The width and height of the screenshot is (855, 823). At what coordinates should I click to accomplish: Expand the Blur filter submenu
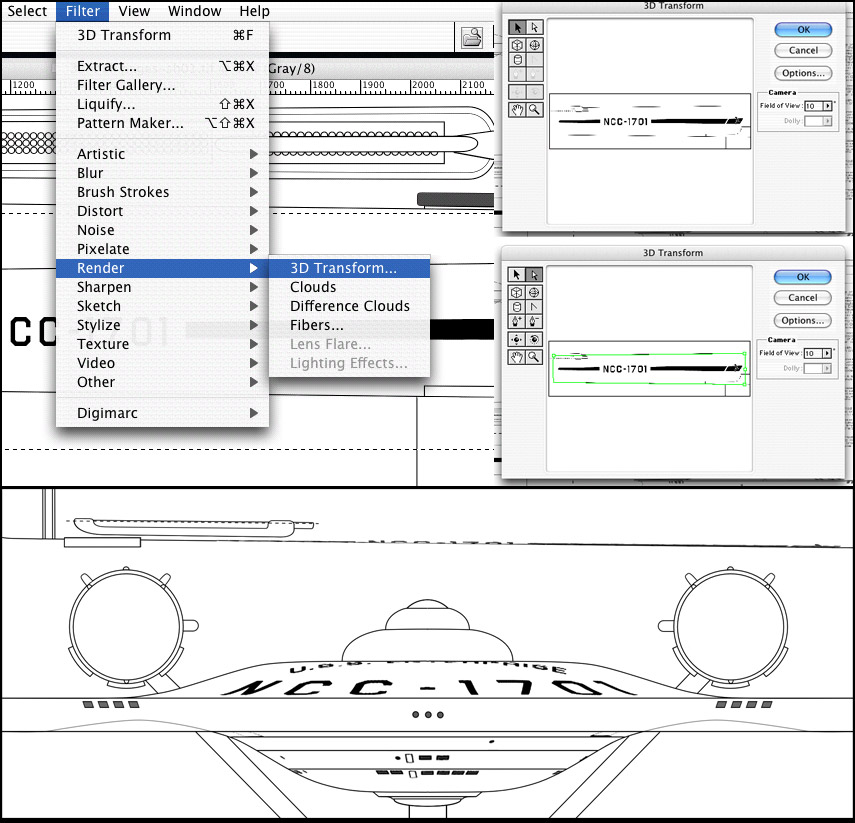click(162, 173)
